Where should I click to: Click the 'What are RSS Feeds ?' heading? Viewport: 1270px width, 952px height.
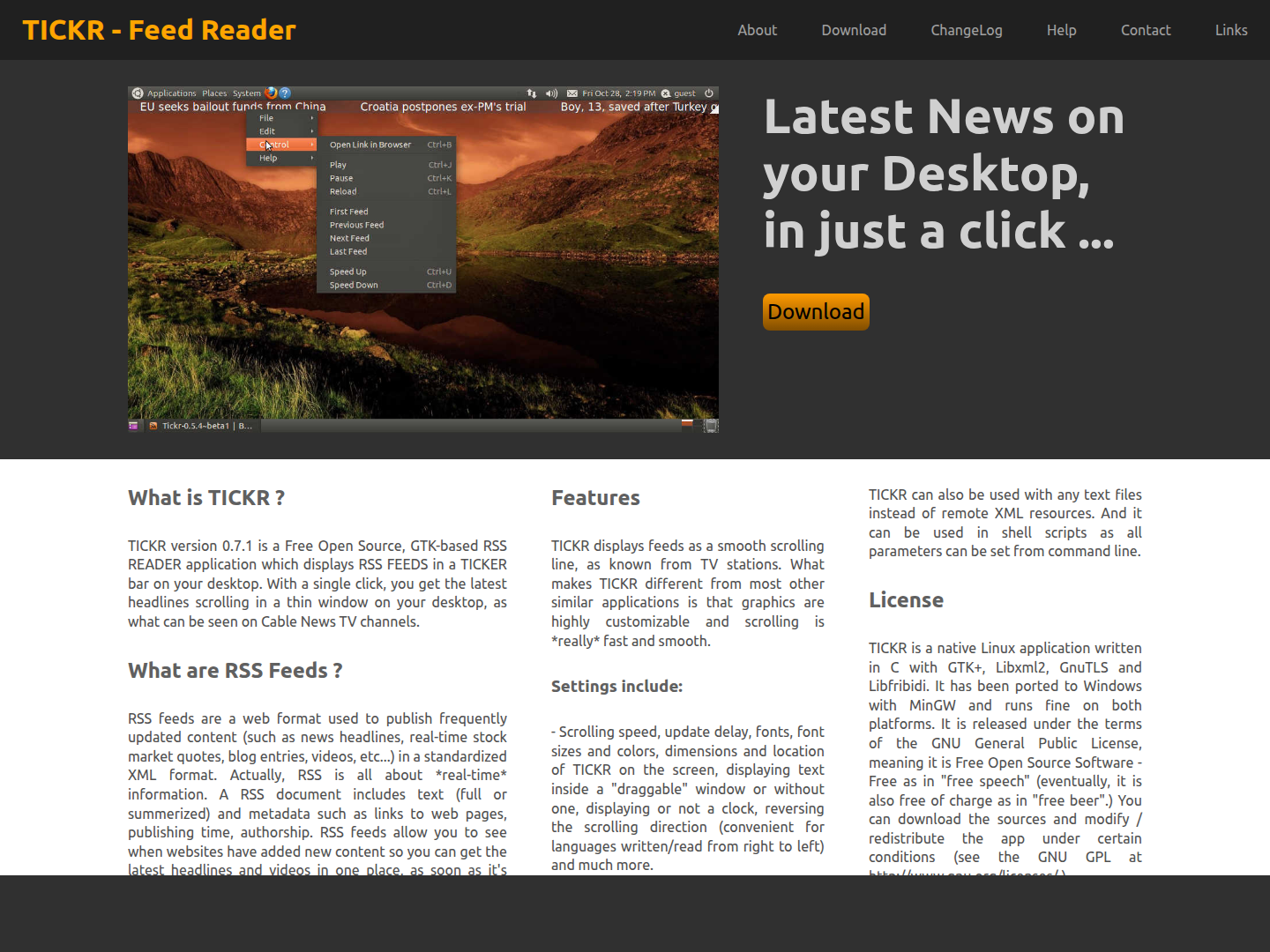tap(235, 671)
